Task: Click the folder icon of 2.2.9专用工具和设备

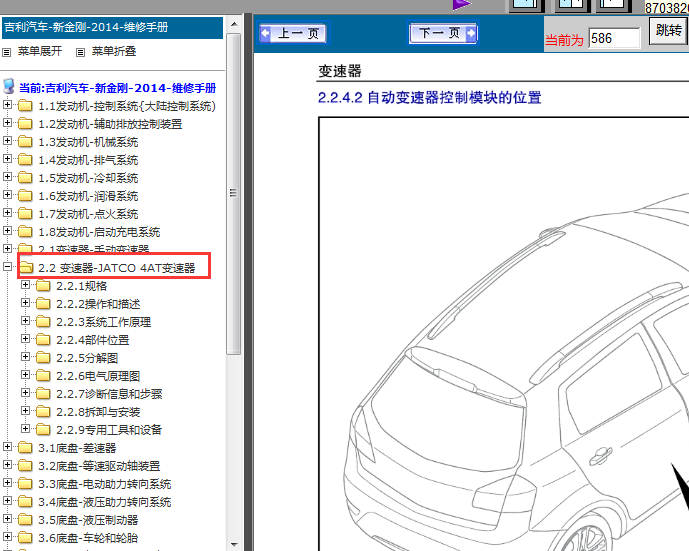Action: pos(43,430)
